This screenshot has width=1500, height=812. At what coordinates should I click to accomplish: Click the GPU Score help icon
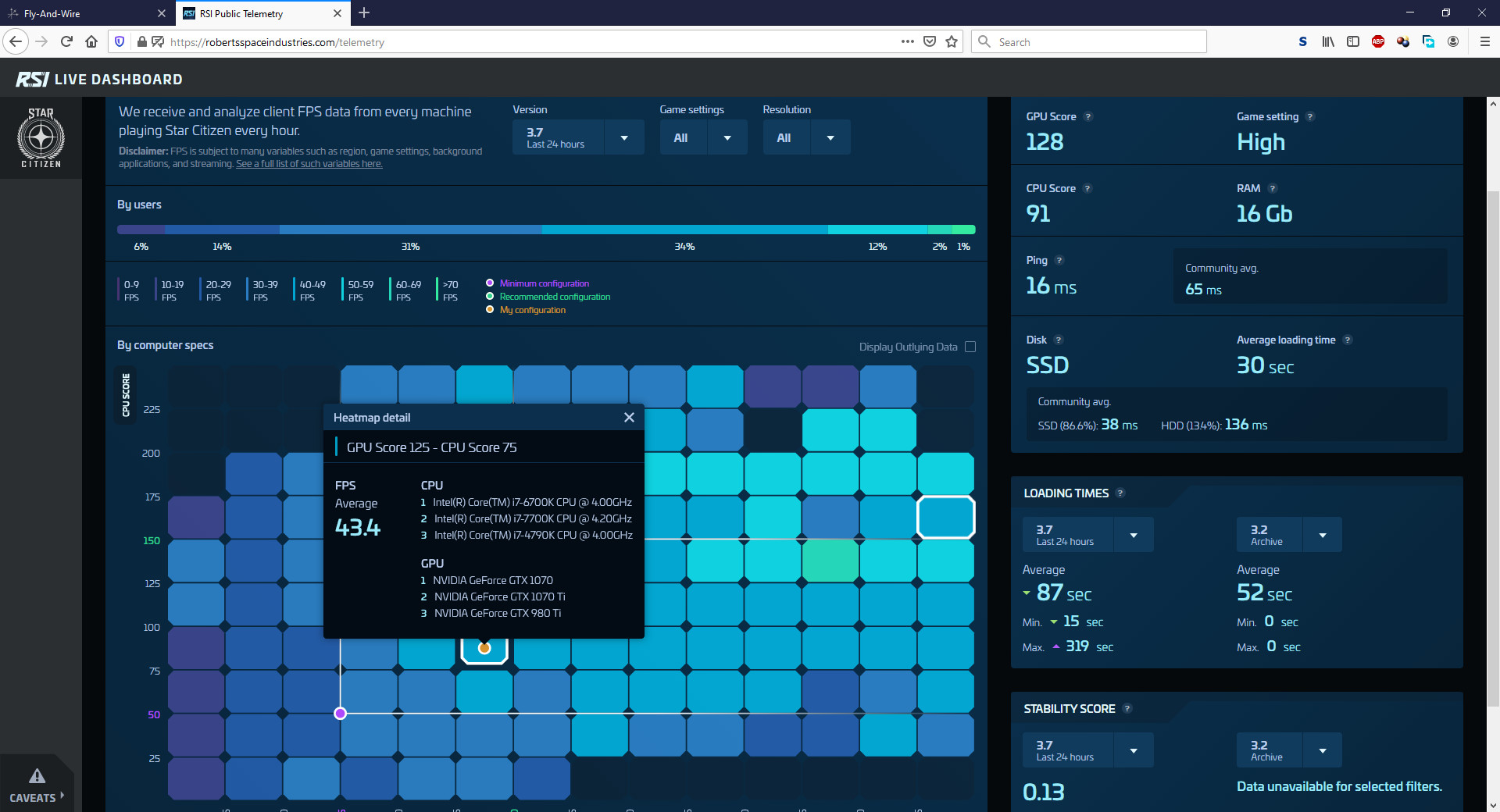click(x=1088, y=117)
